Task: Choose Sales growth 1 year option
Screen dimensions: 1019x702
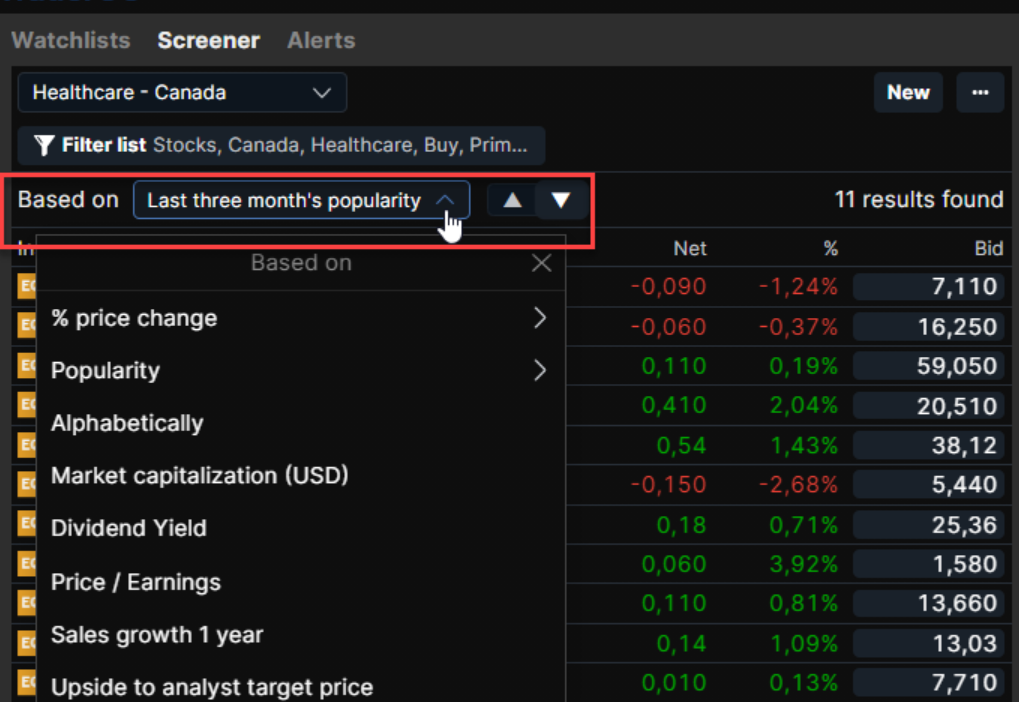Action: pos(157,635)
